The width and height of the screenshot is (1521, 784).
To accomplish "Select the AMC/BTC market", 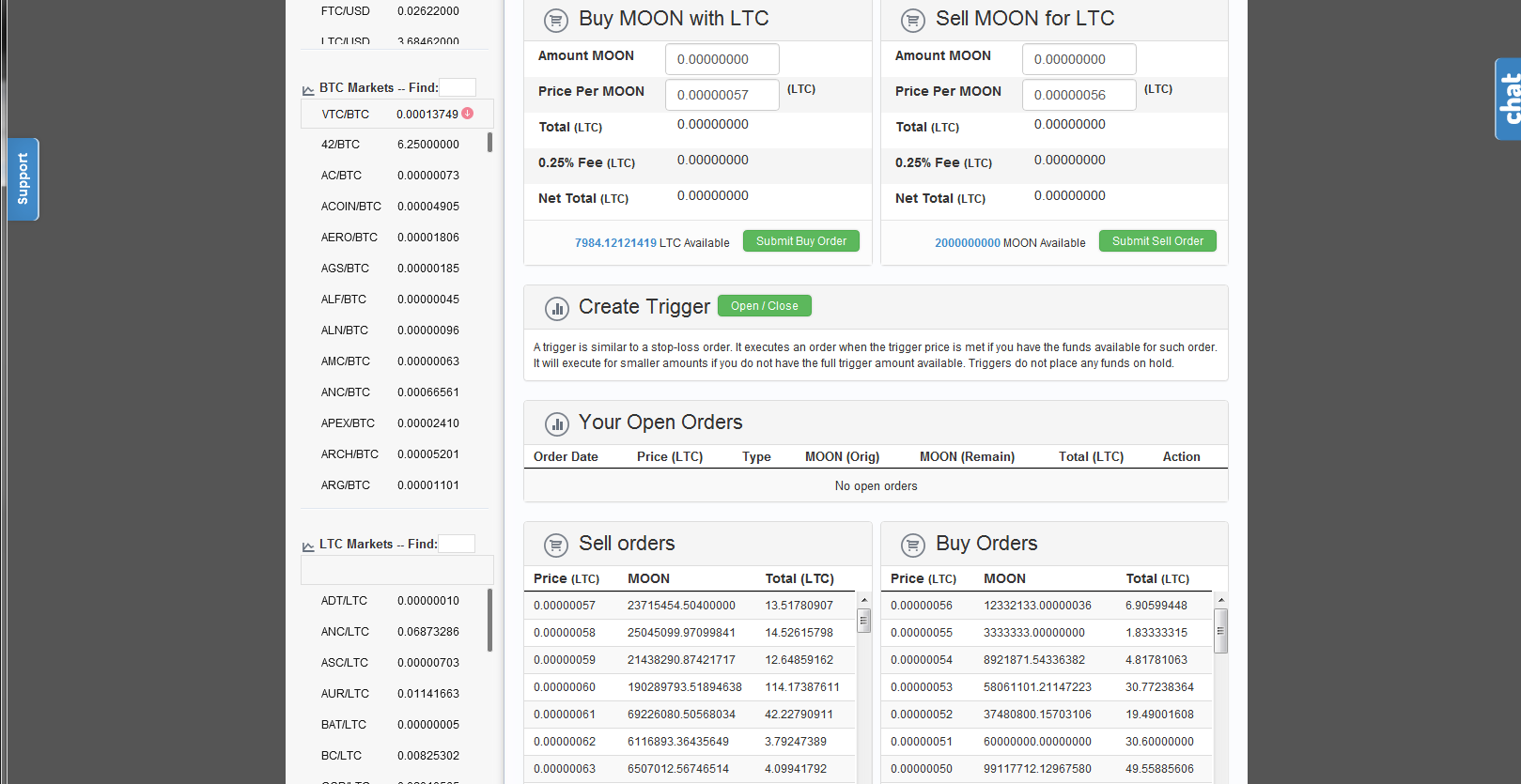I will 395,361.
